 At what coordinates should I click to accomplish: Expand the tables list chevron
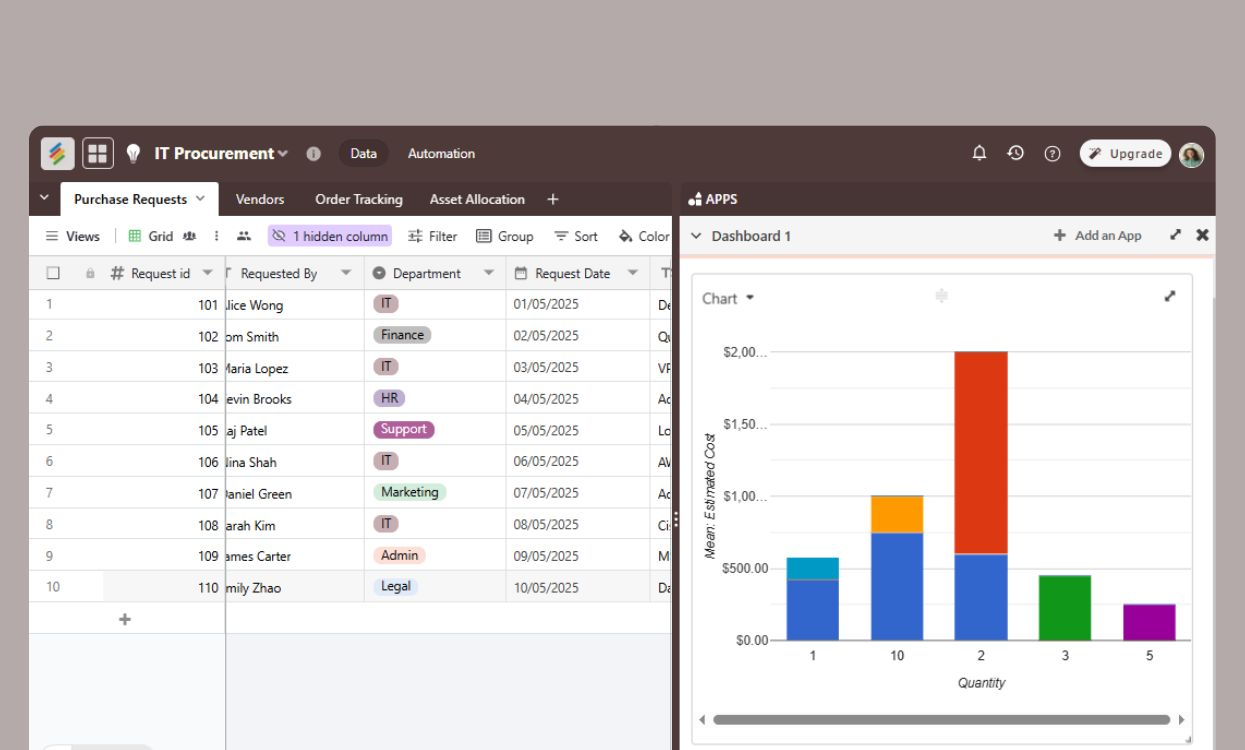click(44, 198)
